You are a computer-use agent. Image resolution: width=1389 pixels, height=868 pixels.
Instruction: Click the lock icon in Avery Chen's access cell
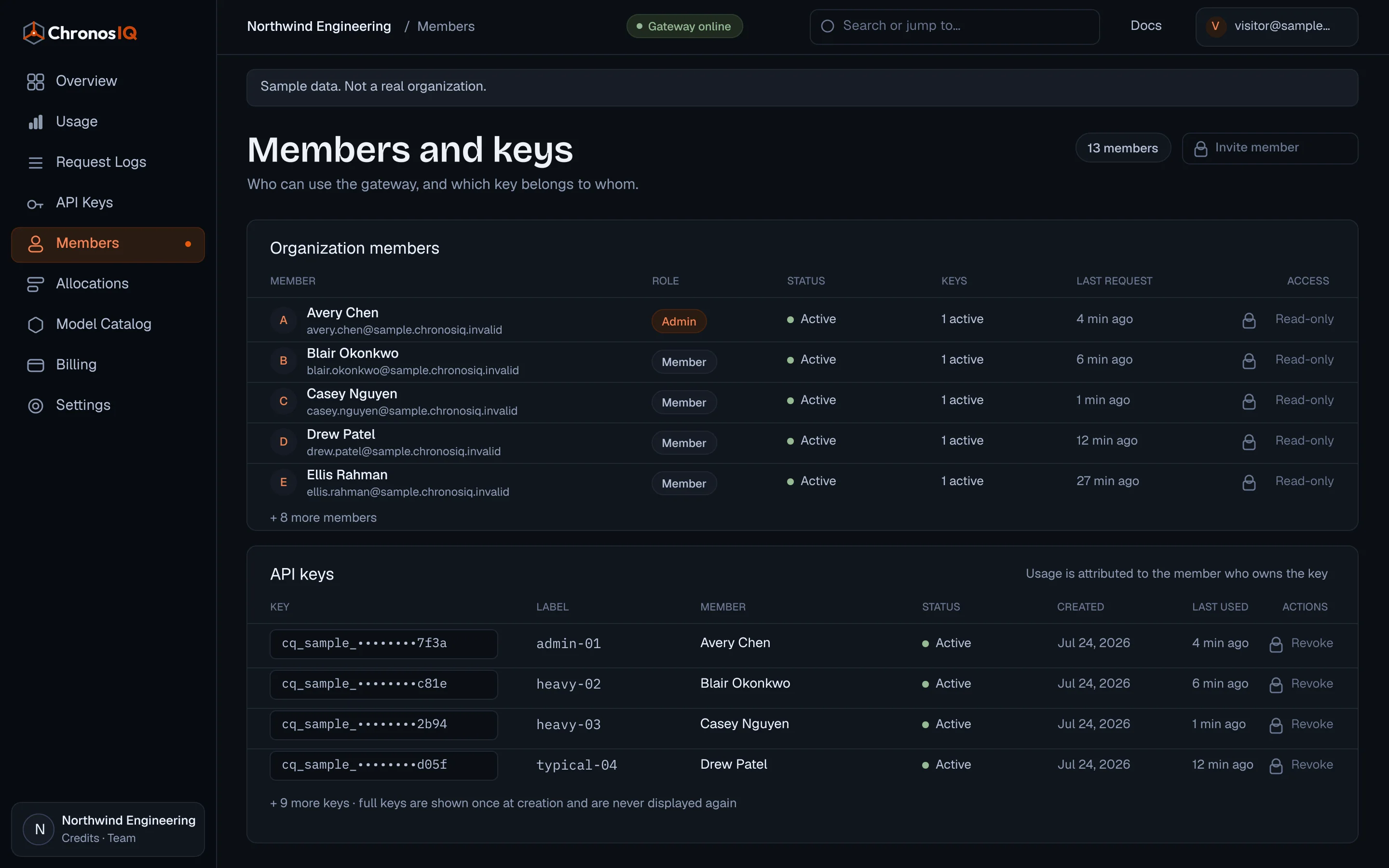[1249, 320]
